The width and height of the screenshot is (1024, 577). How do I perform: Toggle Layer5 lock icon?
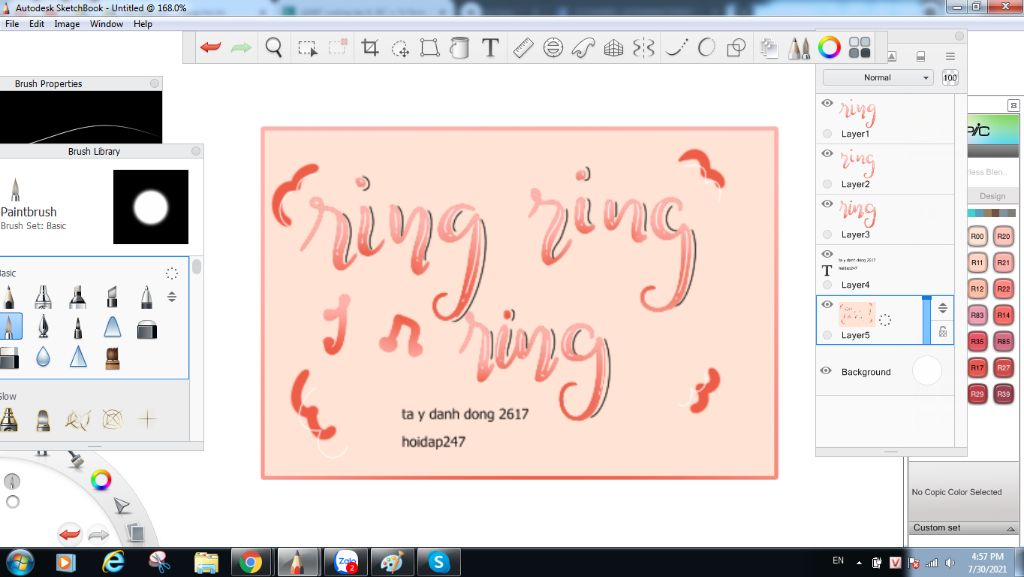point(942,332)
